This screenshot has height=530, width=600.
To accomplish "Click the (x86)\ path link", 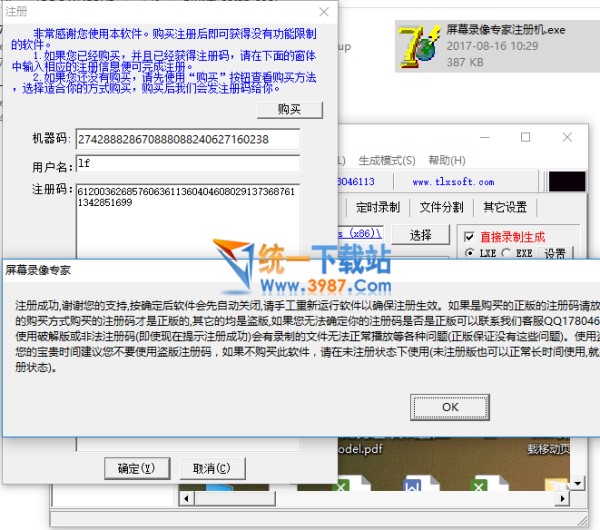I will [360, 233].
